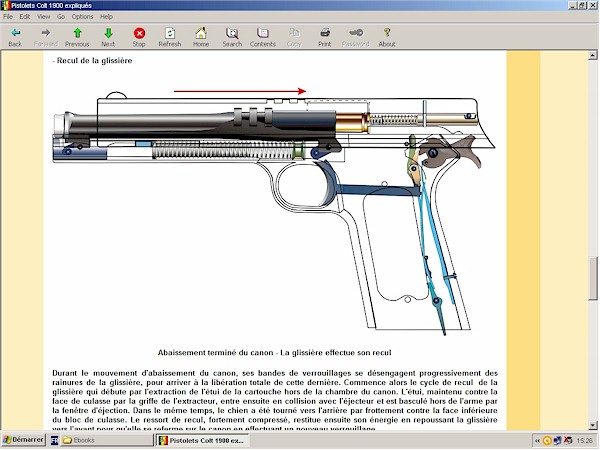Click the Copy toolbar icon
This screenshot has width=600, height=450.
click(294, 37)
